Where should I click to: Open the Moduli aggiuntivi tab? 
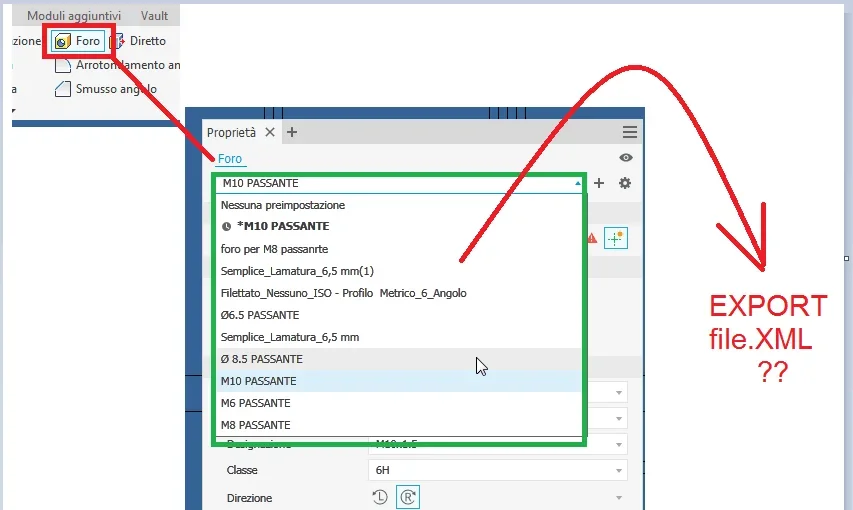coord(74,16)
